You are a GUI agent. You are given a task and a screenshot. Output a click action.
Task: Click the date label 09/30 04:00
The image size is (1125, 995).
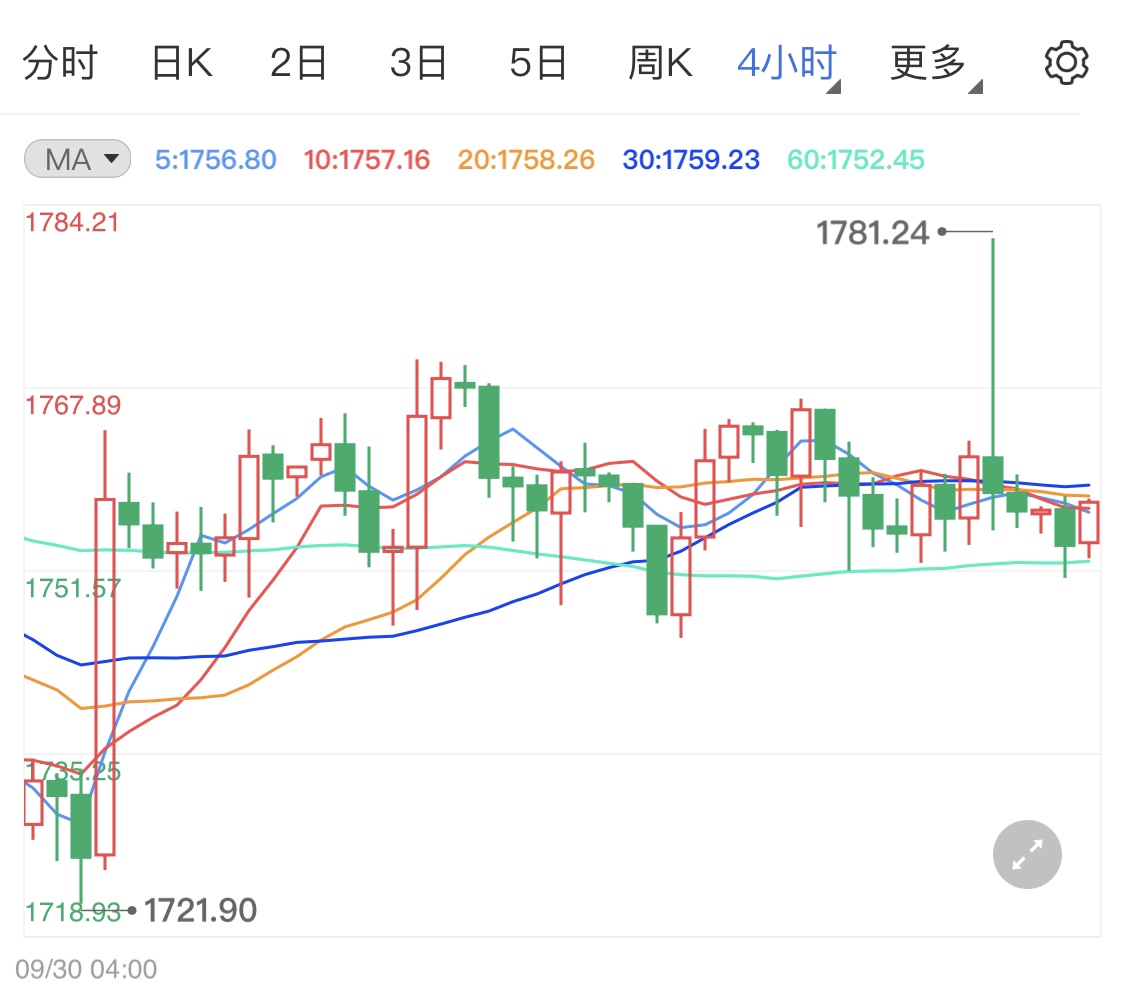86,969
